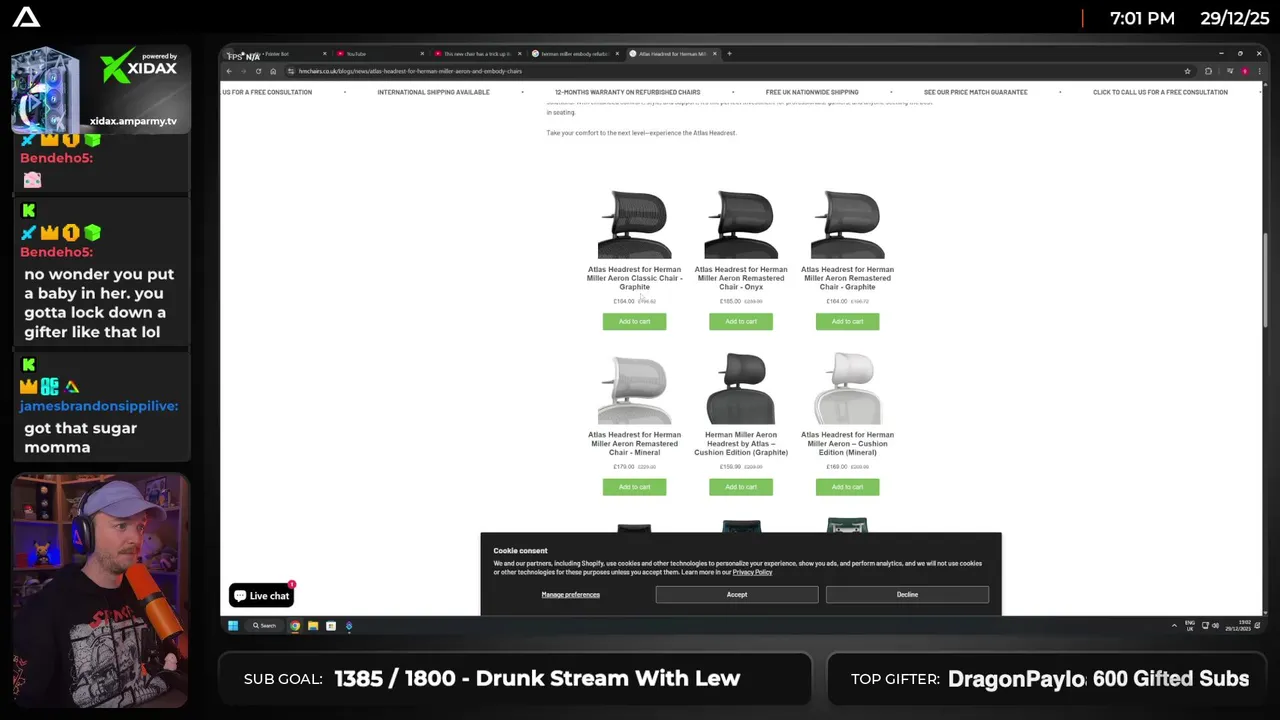This screenshot has width=1280, height=720.
Task: Click the browser forward arrow
Action: (x=243, y=71)
